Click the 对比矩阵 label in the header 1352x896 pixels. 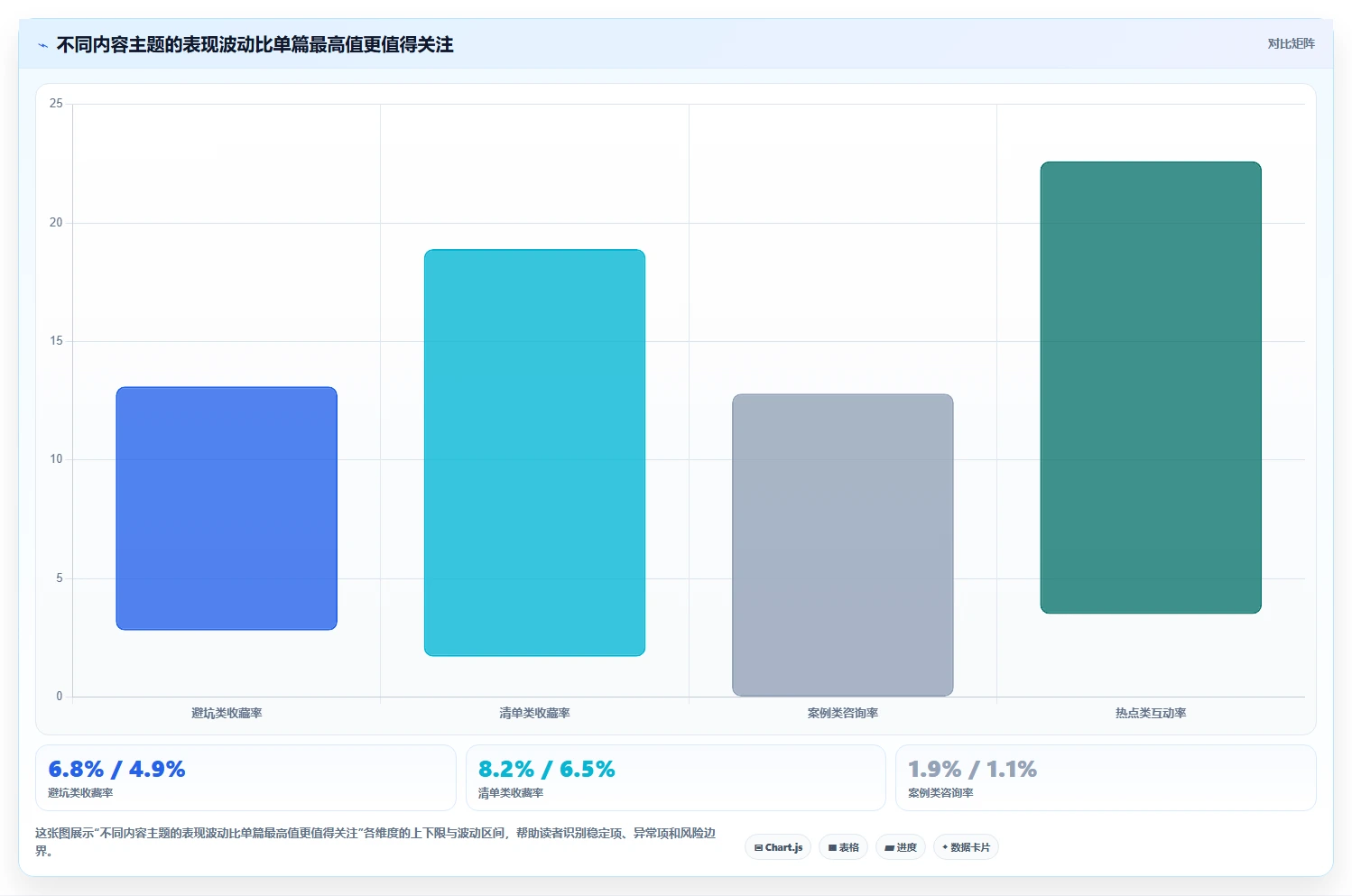(1291, 43)
